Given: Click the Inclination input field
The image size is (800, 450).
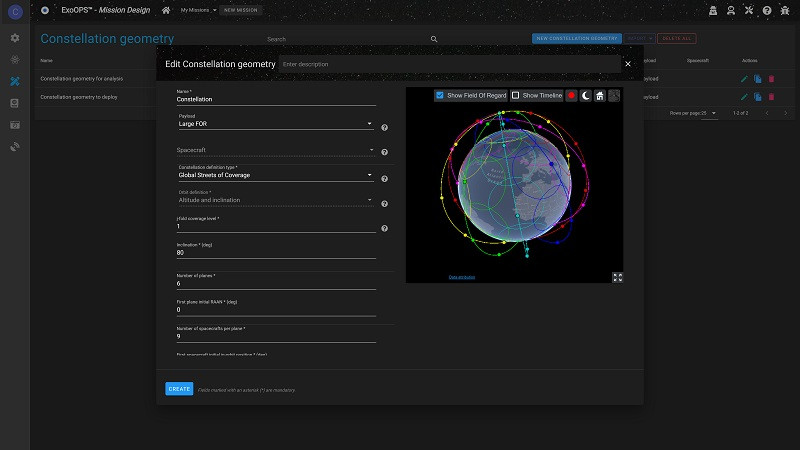Looking at the screenshot, I should pyautogui.click(x=275, y=254).
